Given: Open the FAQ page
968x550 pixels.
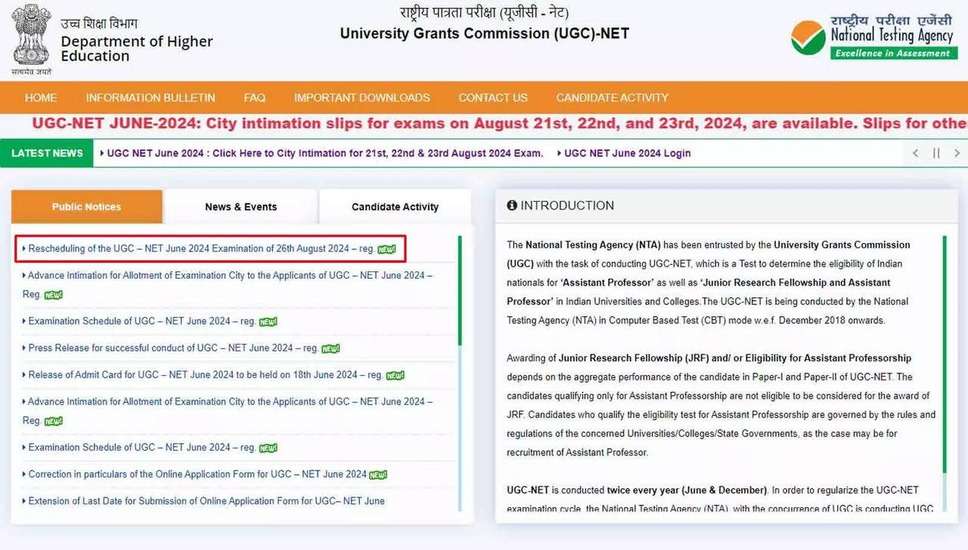Looking at the screenshot, I should (254, 98).
